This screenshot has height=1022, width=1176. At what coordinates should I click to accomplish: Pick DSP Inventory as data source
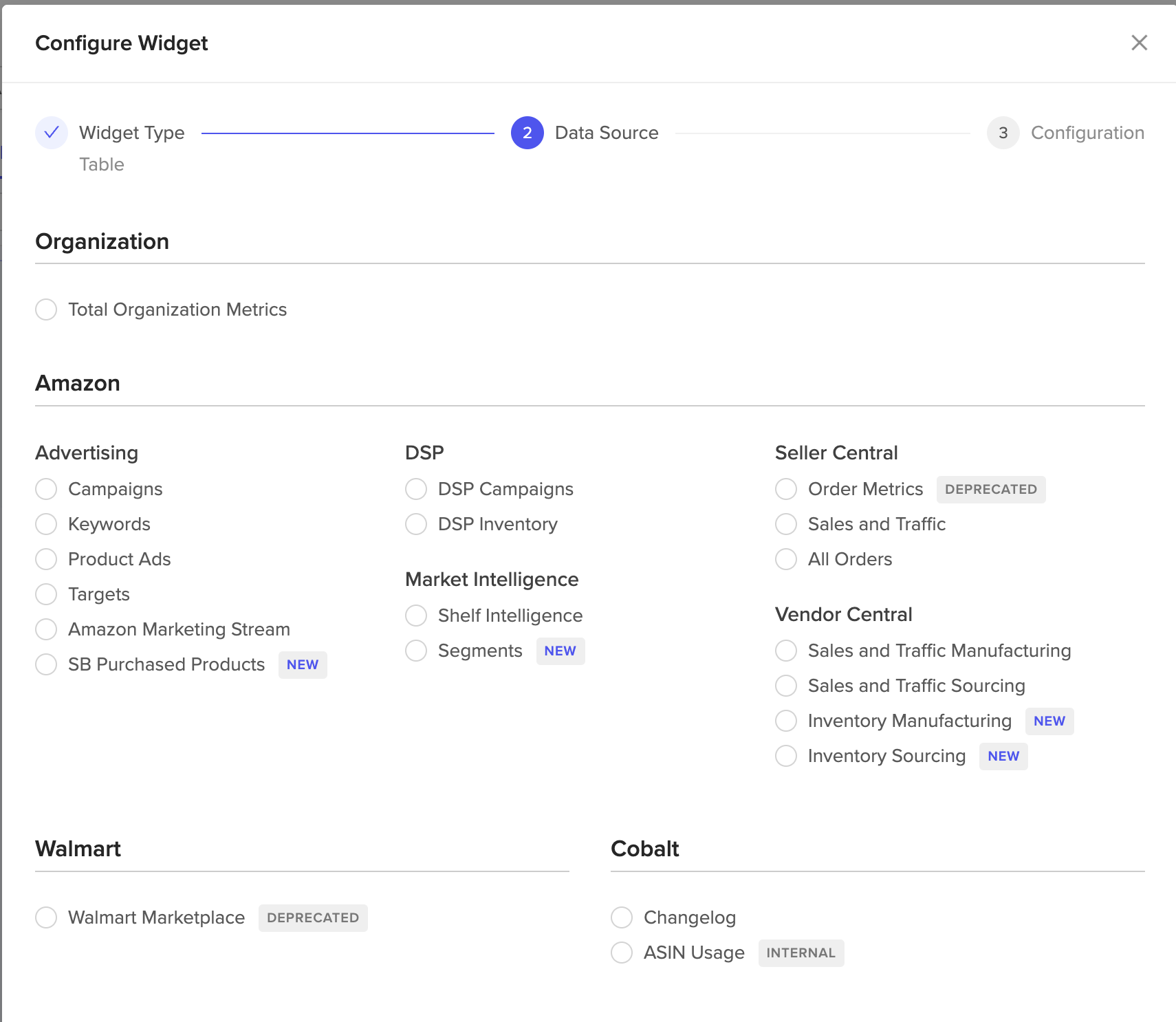click(416, 524)
